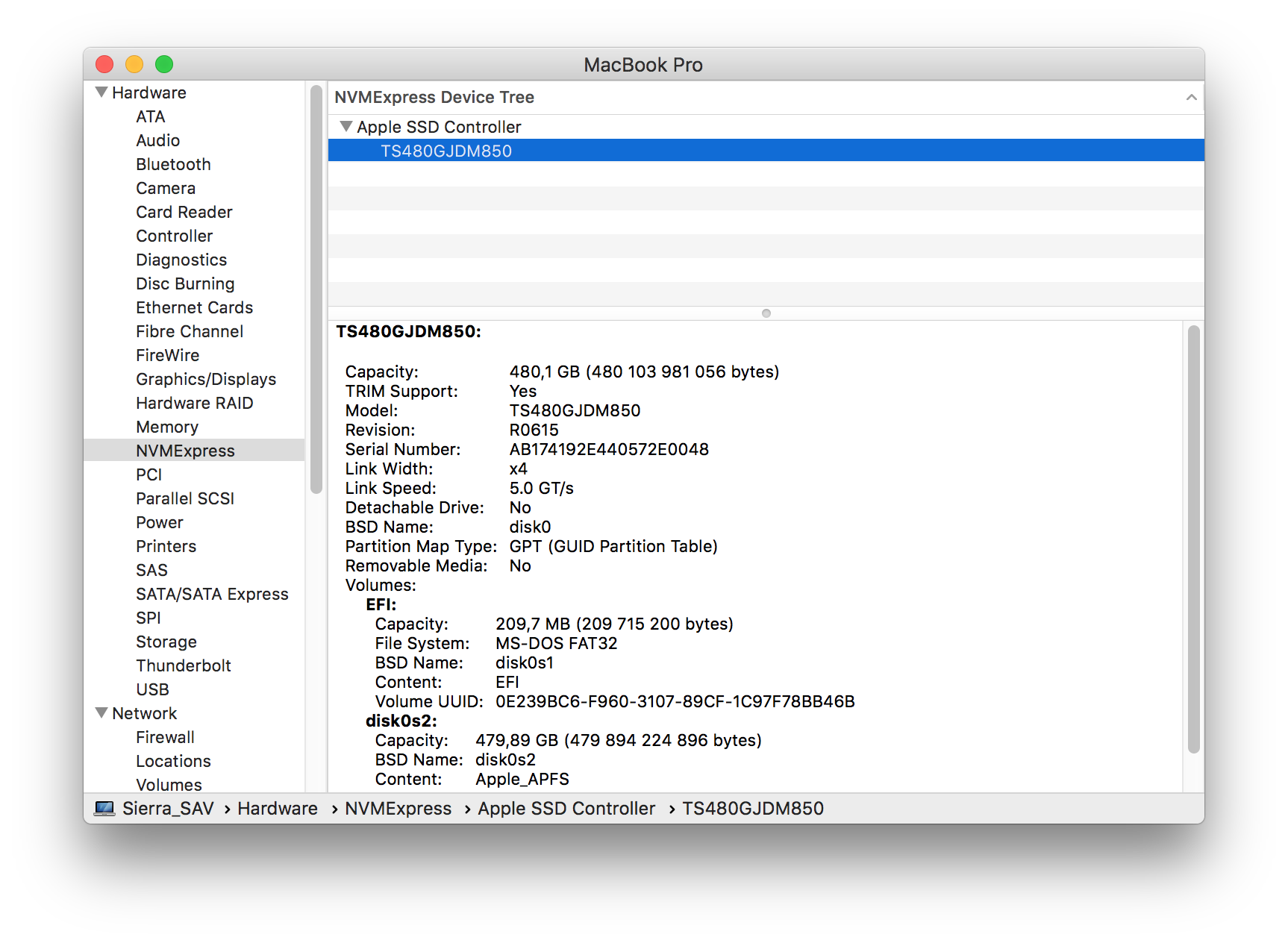Collapse the Network section triangle
This screenshot has height=943, width=1288.
pos(101,713)
